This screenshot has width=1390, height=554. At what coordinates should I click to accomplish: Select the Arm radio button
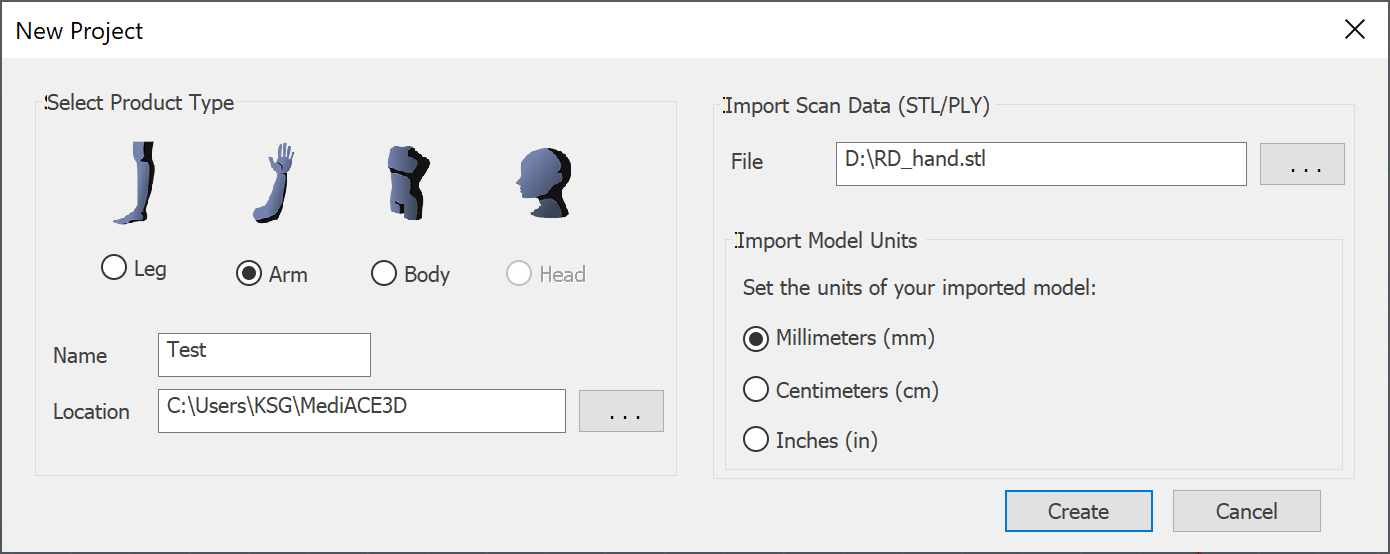point(272,274)
